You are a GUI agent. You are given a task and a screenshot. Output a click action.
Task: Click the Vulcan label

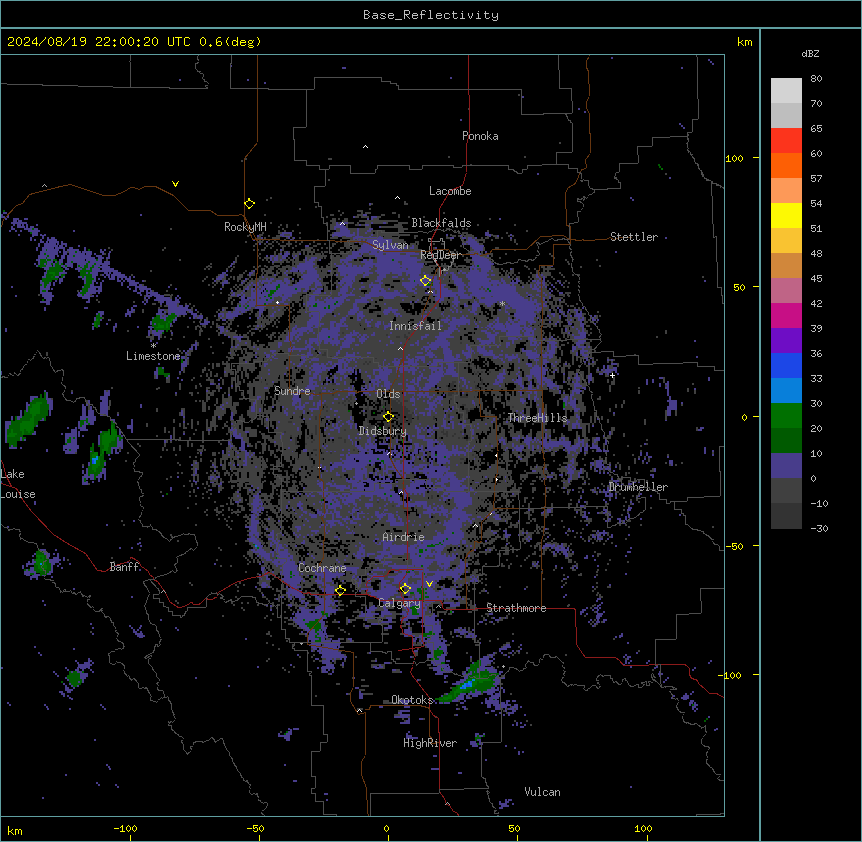click(543, 792)
